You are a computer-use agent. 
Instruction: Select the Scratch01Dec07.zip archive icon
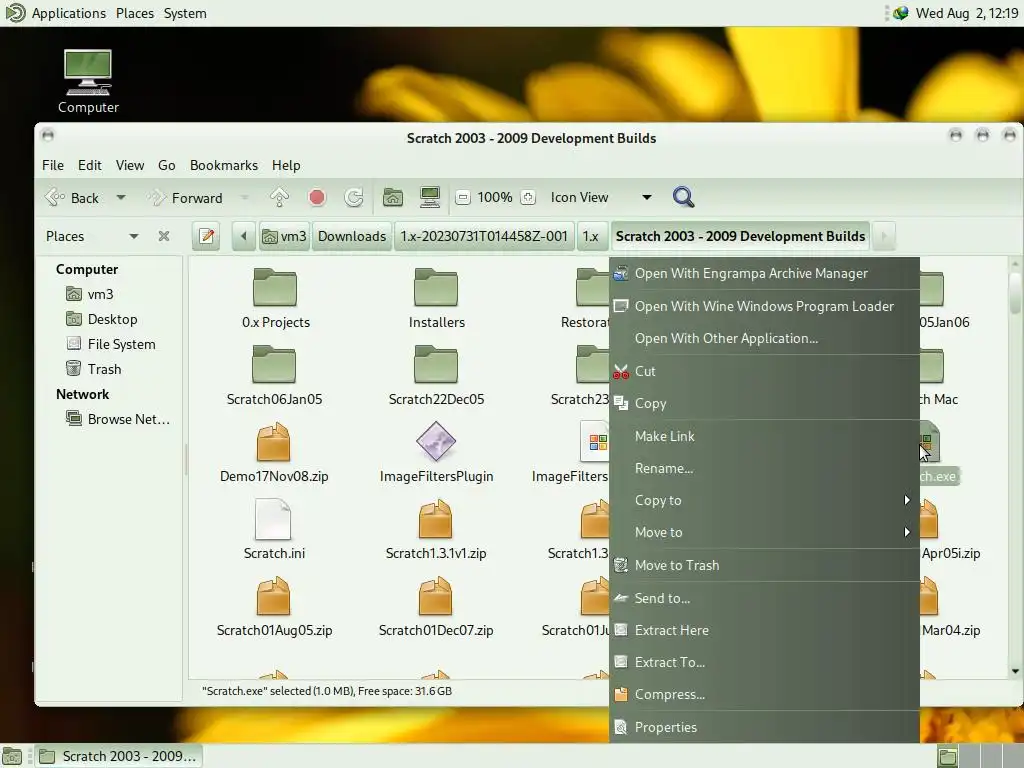[436, 596]
